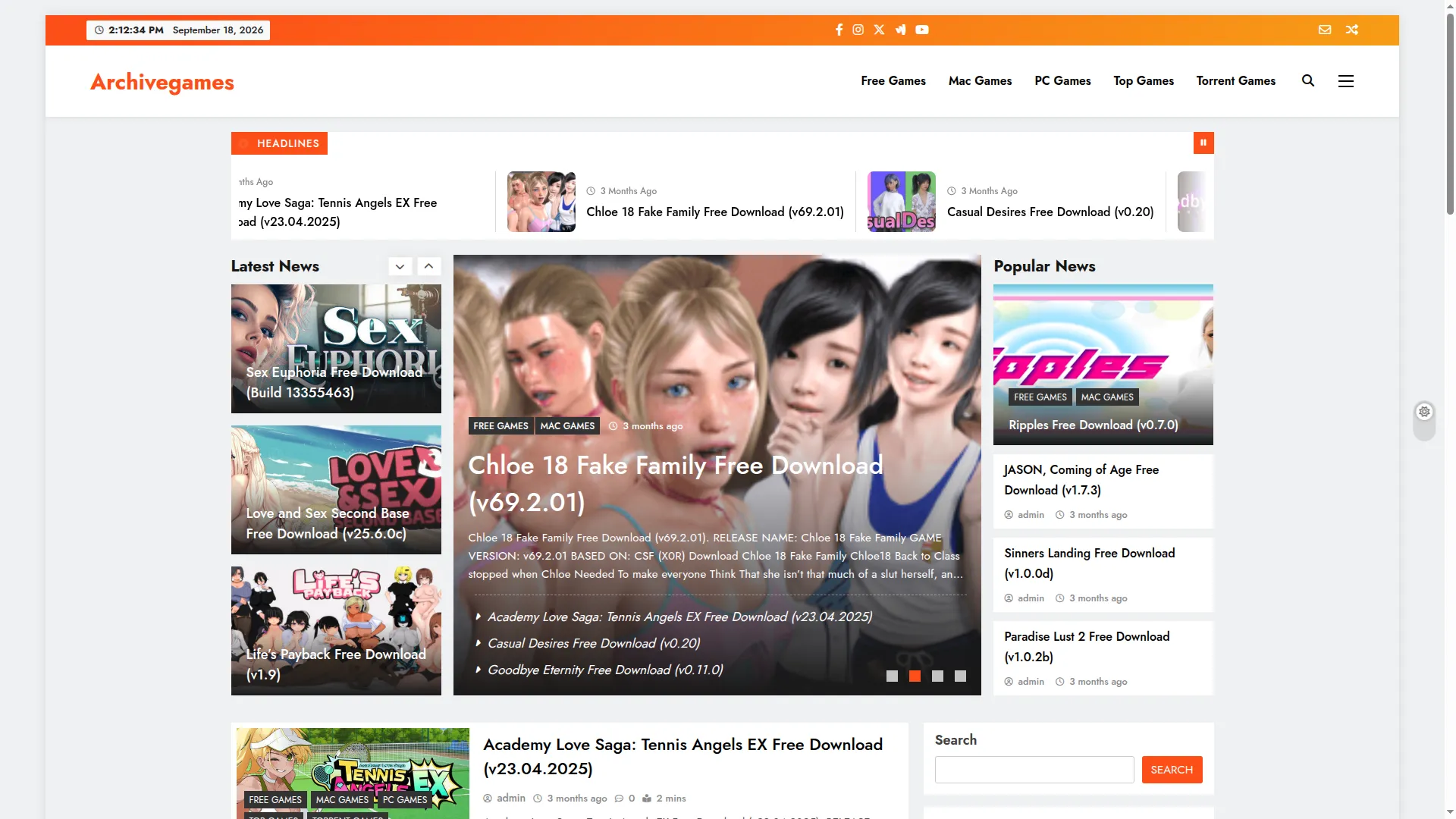The image size is (1456, 819).
Task: Open Chloe 18 Fake Family ticker headline
Action: point(715,212)
